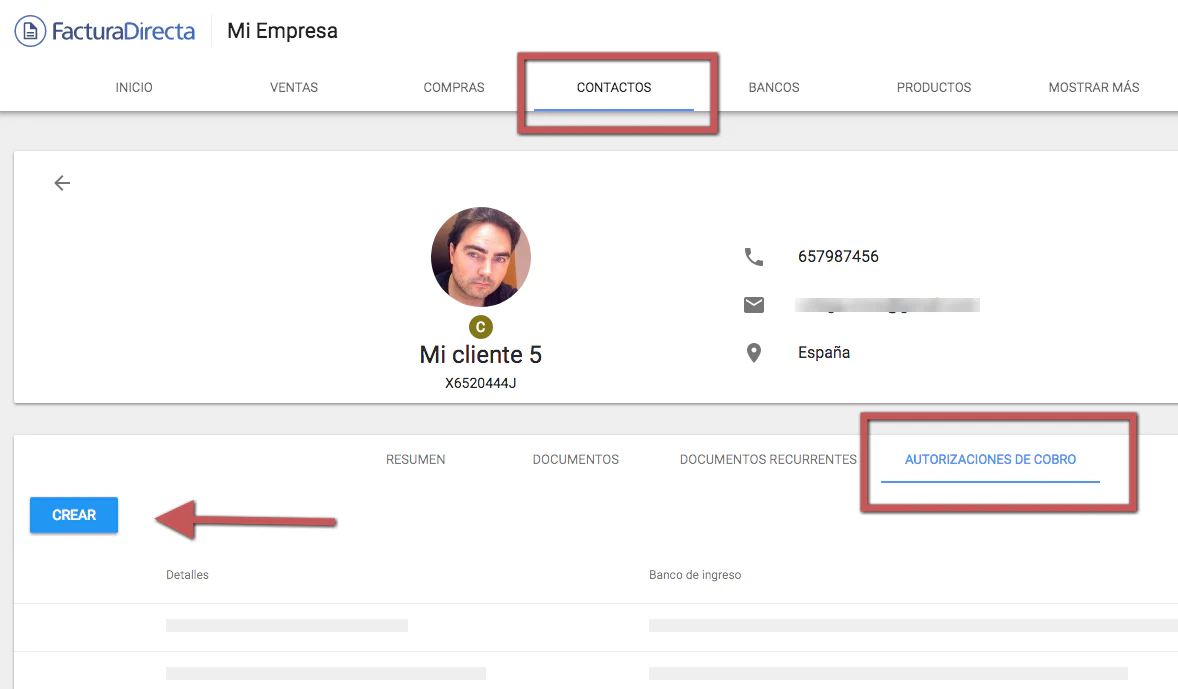The width and height of the screenshot is (1178, 689).
Task: Switch to AUTORIZACIONES DE COBRO tab
Action: point(990,459)
